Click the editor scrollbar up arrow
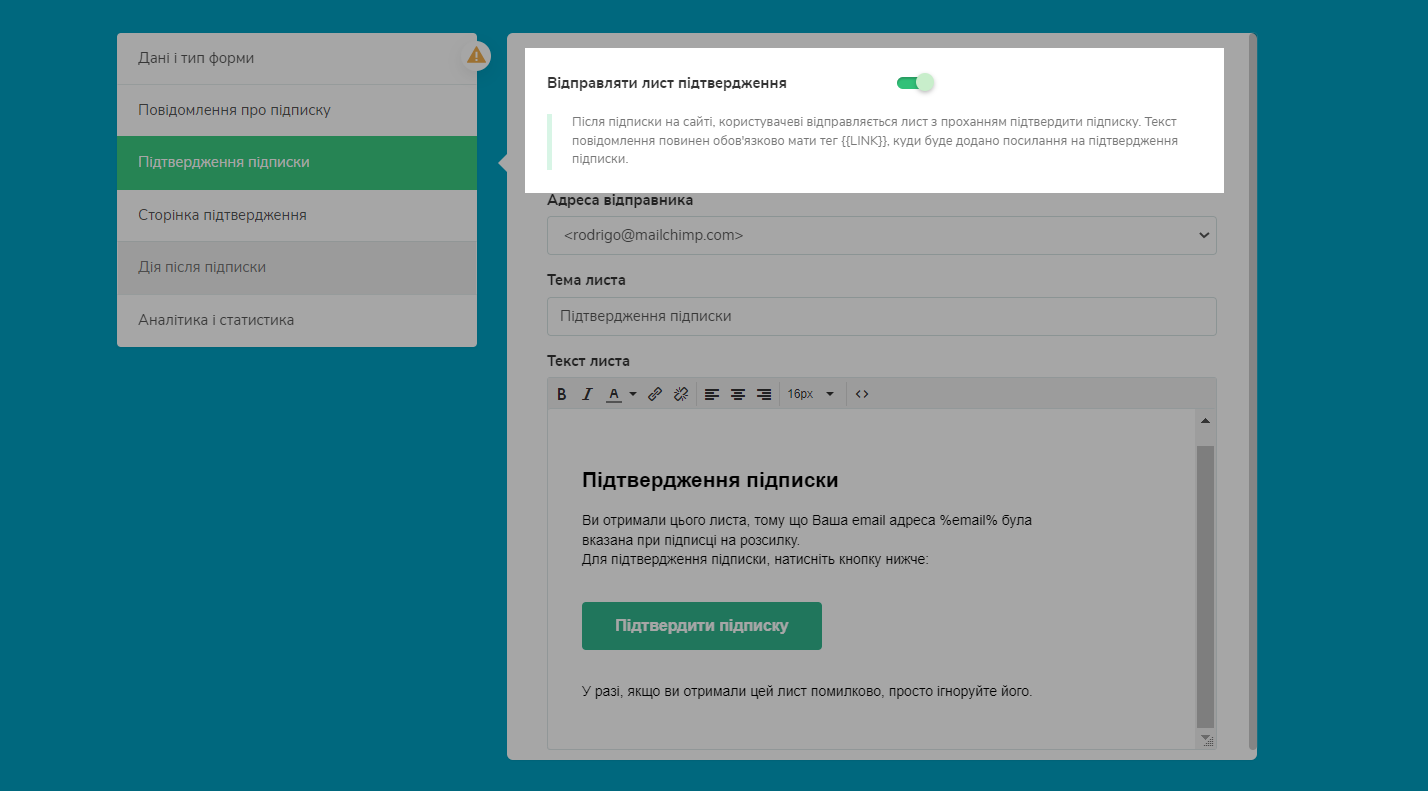The height and width of the screenshot is (791, 1428). coord(1205,421)
